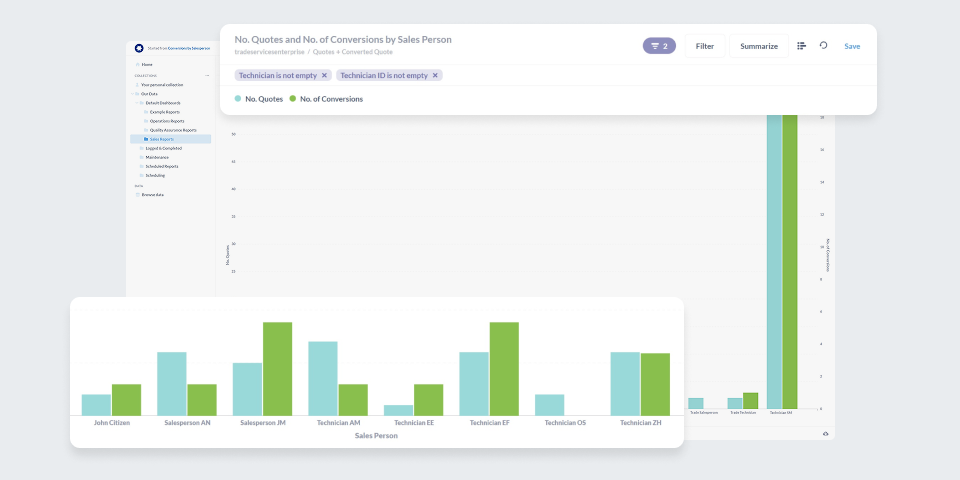Click Technician OS's blue quotes bar

[549, 405]
